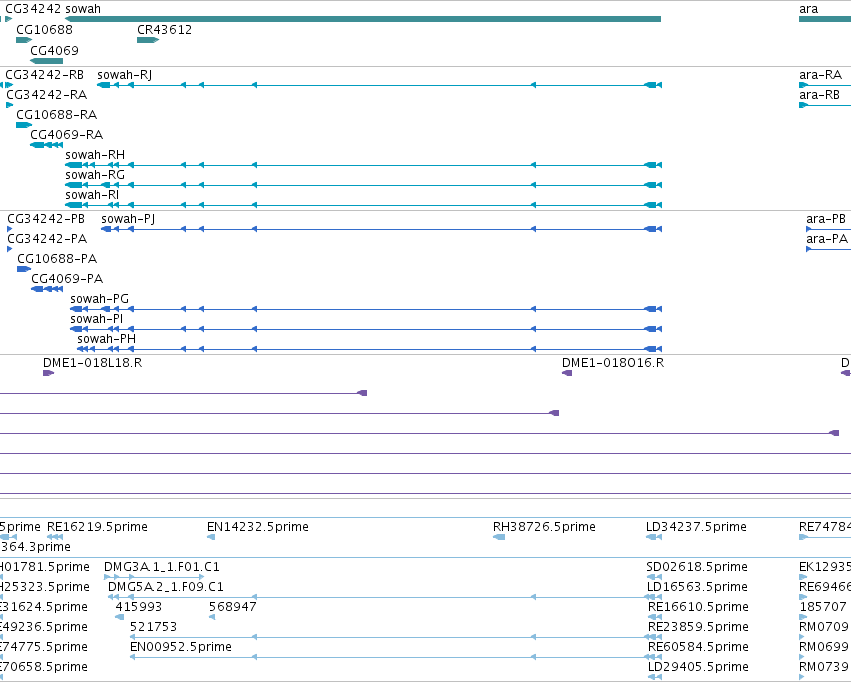Select transcript sowah-RH
Viewport: 851px width, 682px height.
[363, 165]
